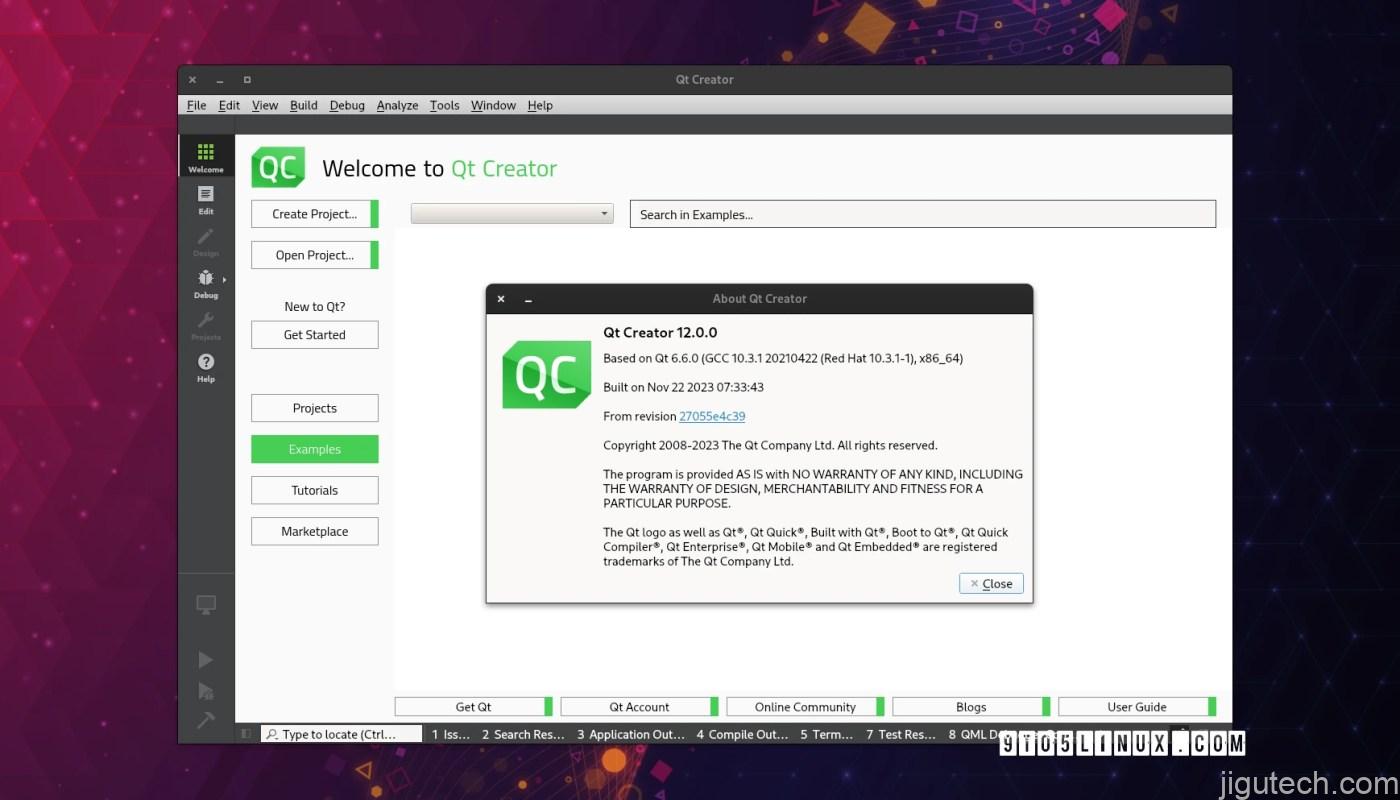The height and width of the screenshot is (800, 1400).
Task: Expand the Debug mode arrow
Action: [x=224, y=280]
